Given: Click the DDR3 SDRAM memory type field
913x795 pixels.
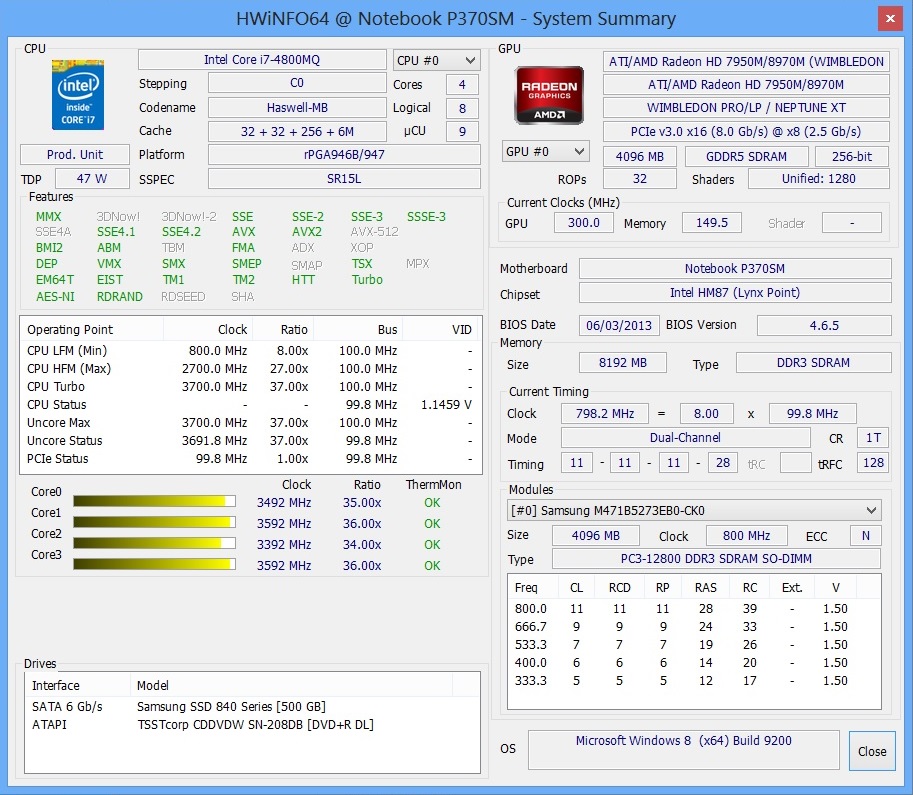Looking at the screenshot, I should 813,363.
